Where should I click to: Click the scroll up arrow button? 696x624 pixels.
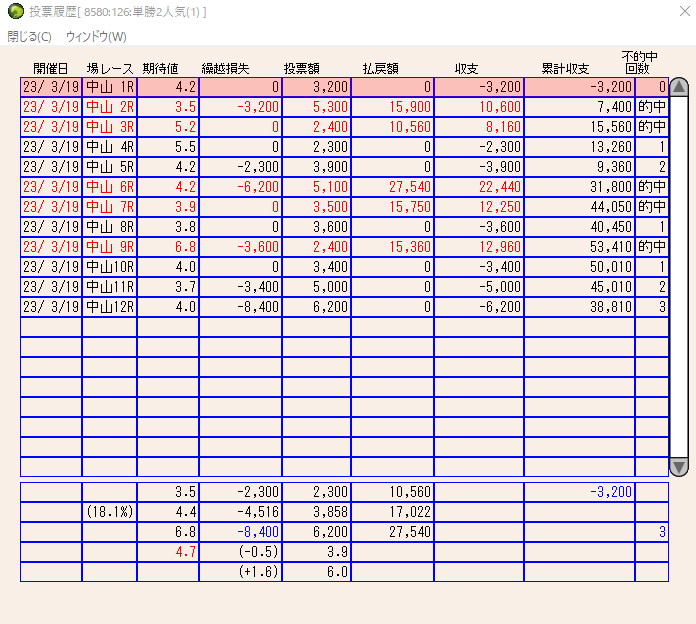coord(679,87)
